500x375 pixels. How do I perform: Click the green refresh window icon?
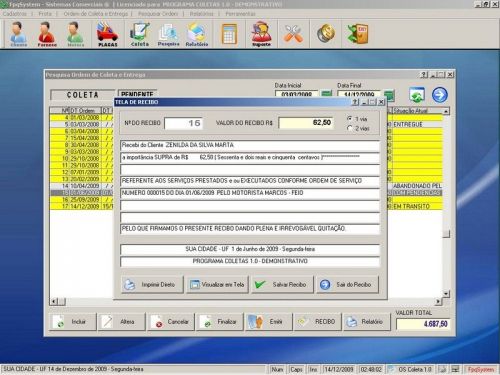pyautogui.click(x=417, y=95)
